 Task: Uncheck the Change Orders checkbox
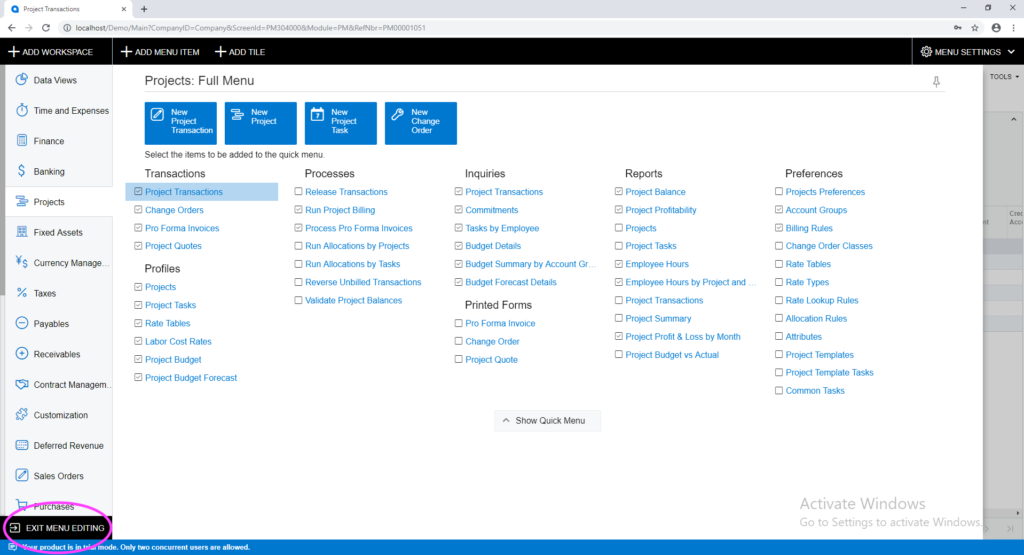[x=138, y=210]
